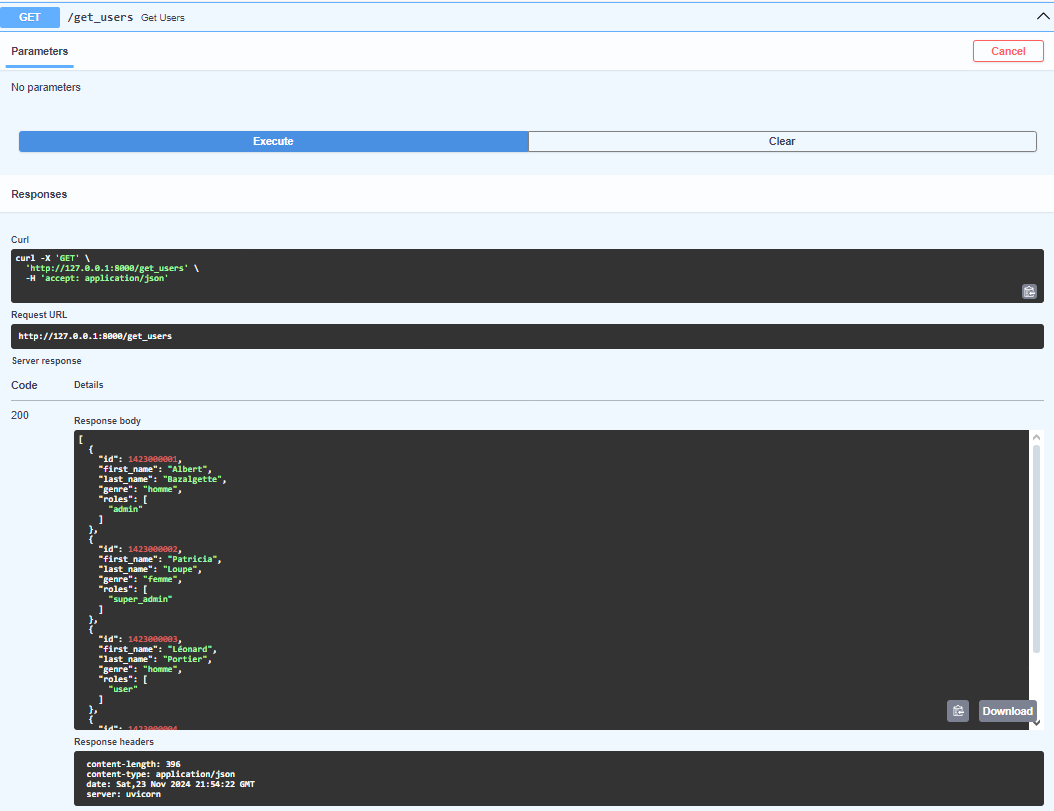
Task: Expand the Server response Details
Action: click(x=89, y=385)
